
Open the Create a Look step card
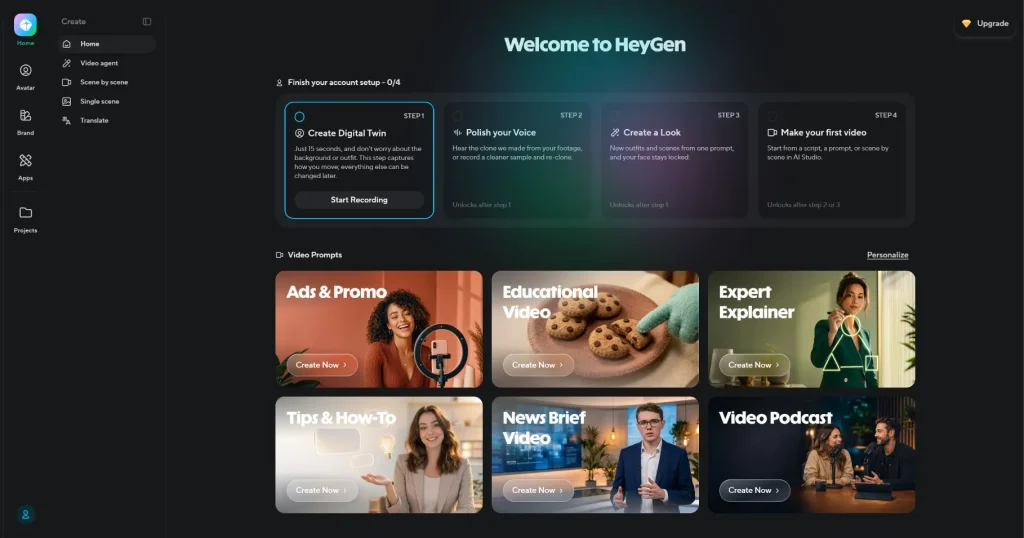(x=675, y=160)
